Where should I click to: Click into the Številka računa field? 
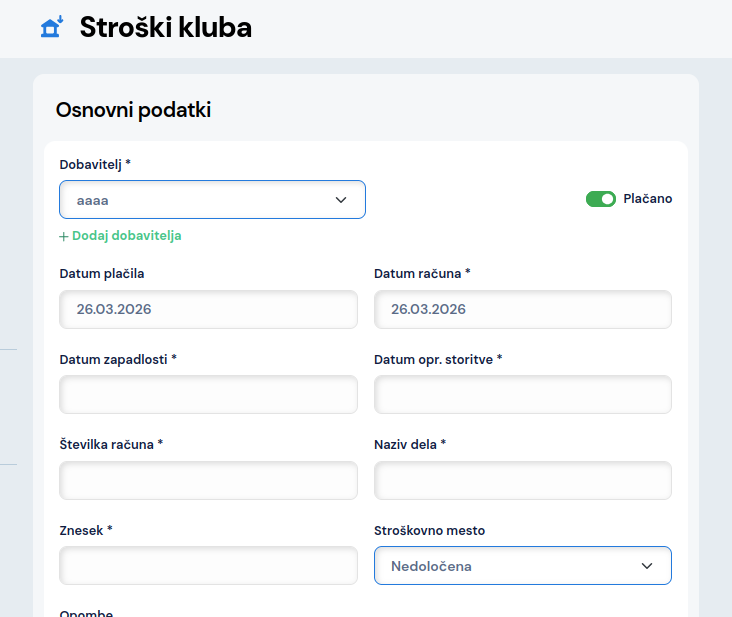click(x=208, y=481)
